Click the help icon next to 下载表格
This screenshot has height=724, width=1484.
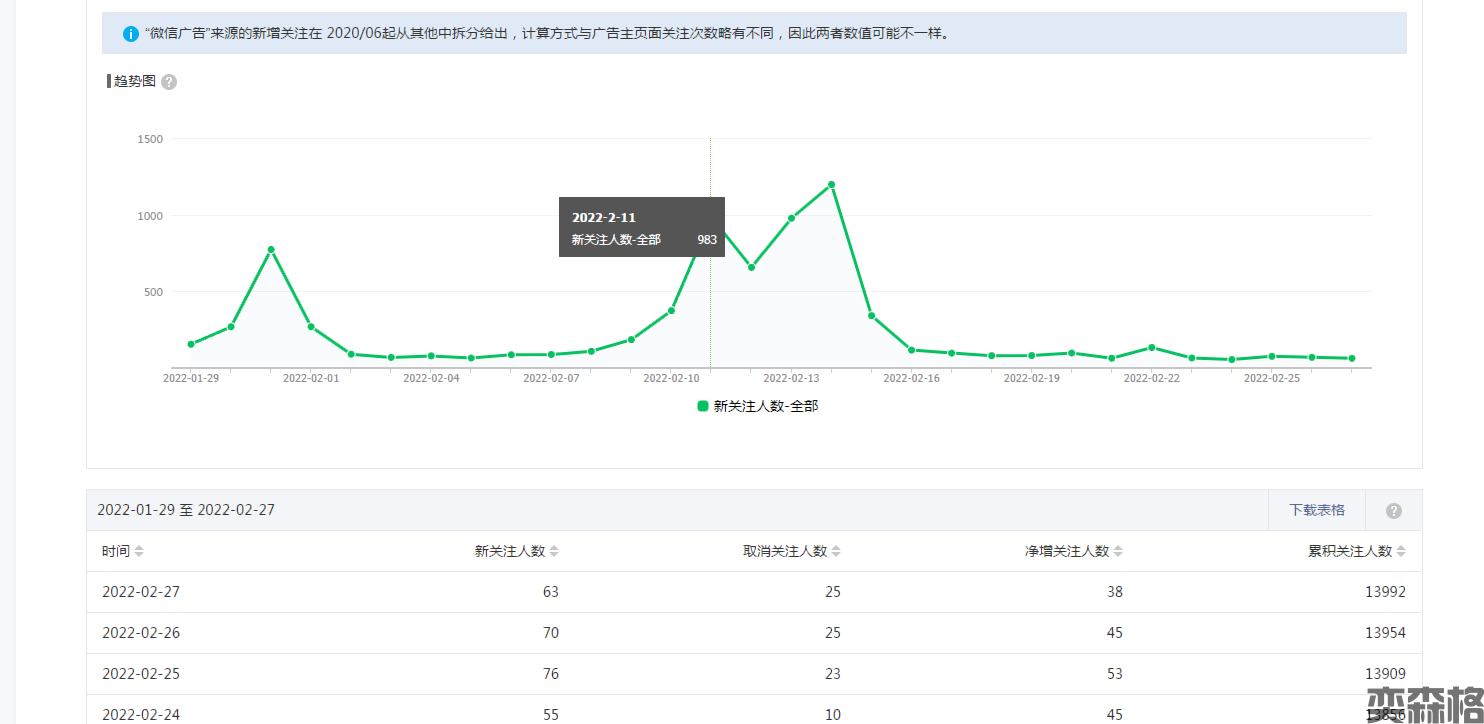[1393, 511]
